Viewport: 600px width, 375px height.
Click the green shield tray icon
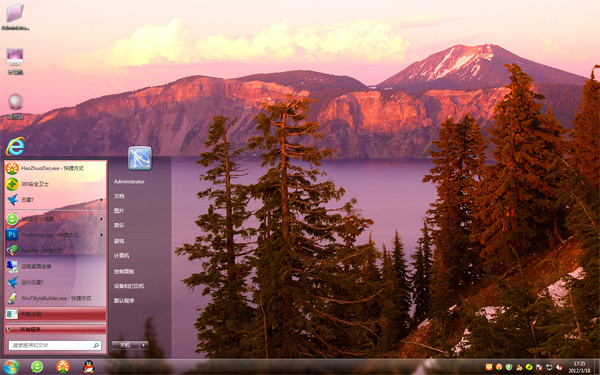509,367
